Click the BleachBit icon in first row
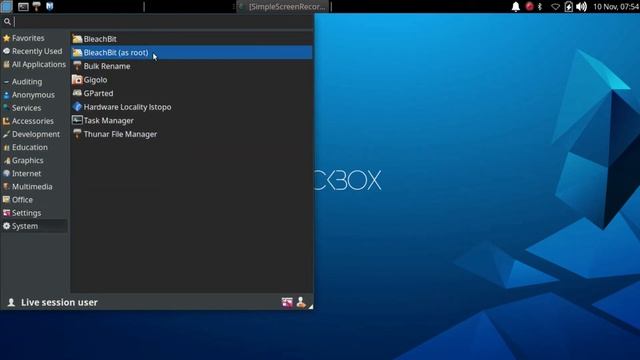The height and width of the screenshot is (360, 640). click(77, 39)
